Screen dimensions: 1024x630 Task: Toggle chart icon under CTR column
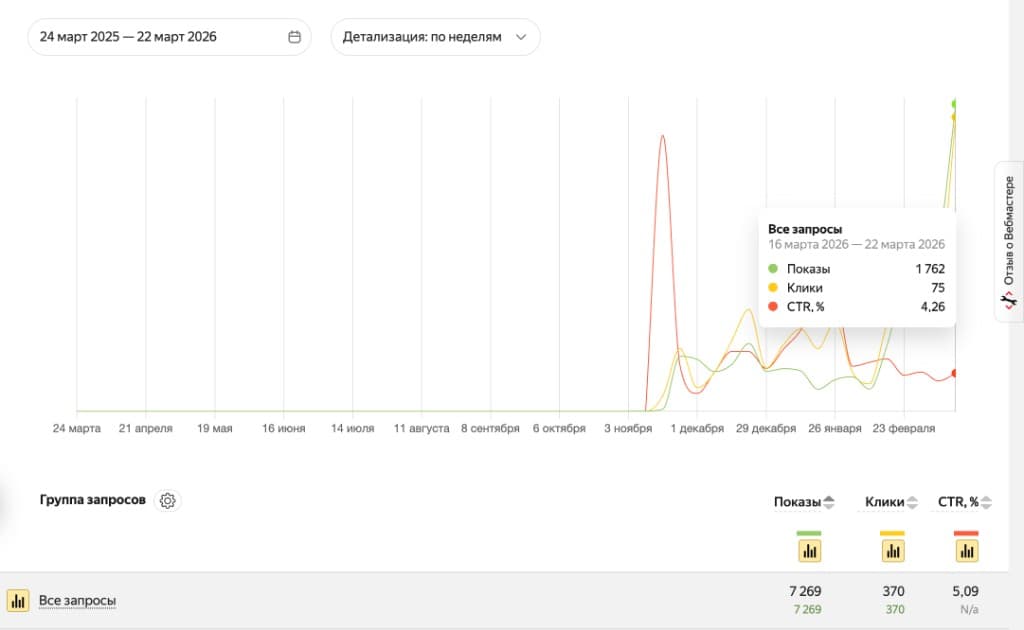click(x=966, y=550)
